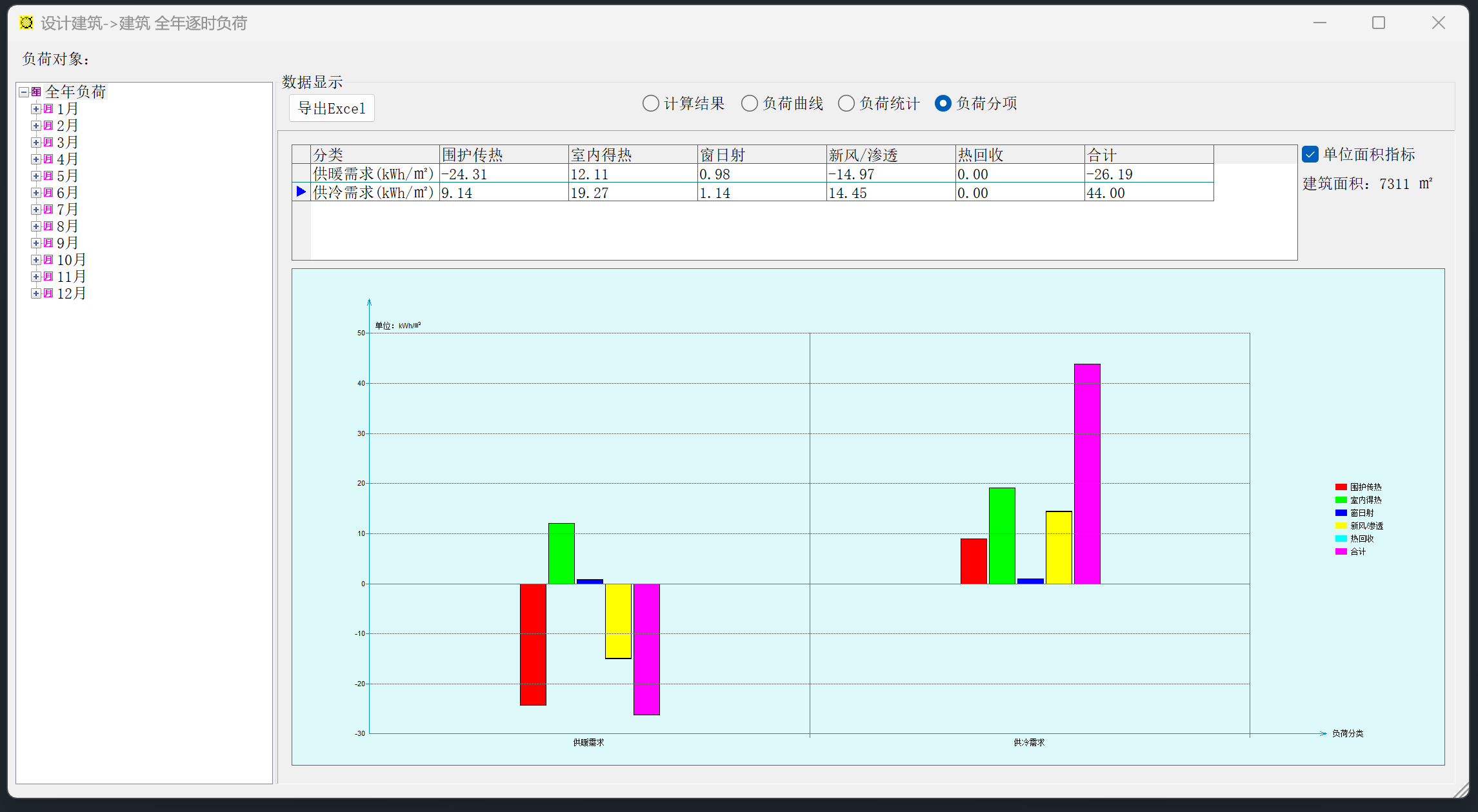The image size is (1478, 812).
Task: Select the 负荷曲线 radio option
Action: click(x=750, y=103)
